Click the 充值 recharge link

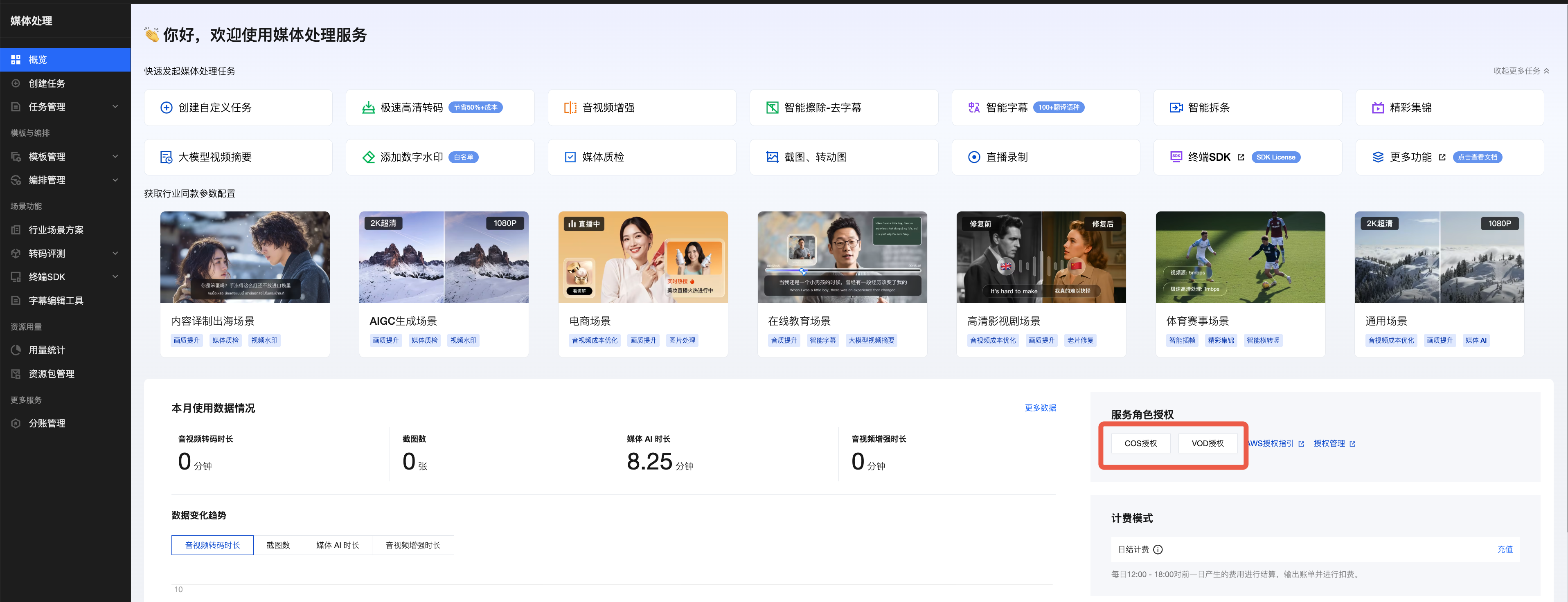coord(1505,549)
